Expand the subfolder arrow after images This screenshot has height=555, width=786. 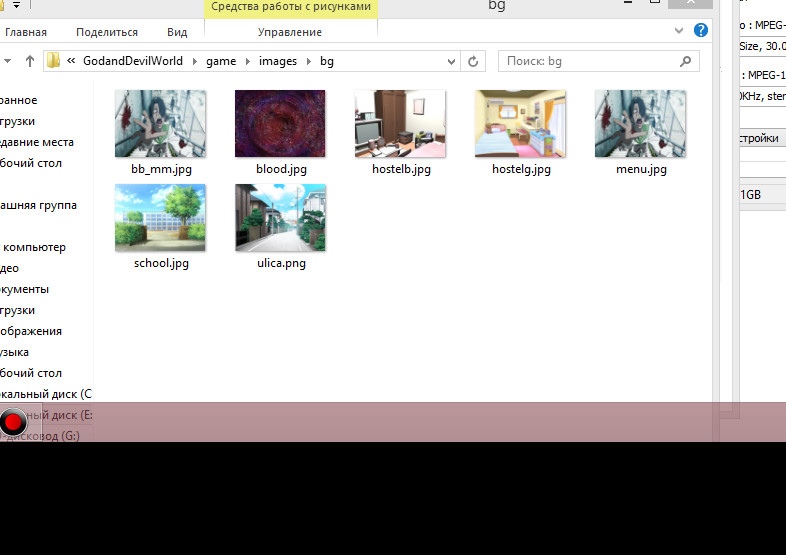[308, 61]
